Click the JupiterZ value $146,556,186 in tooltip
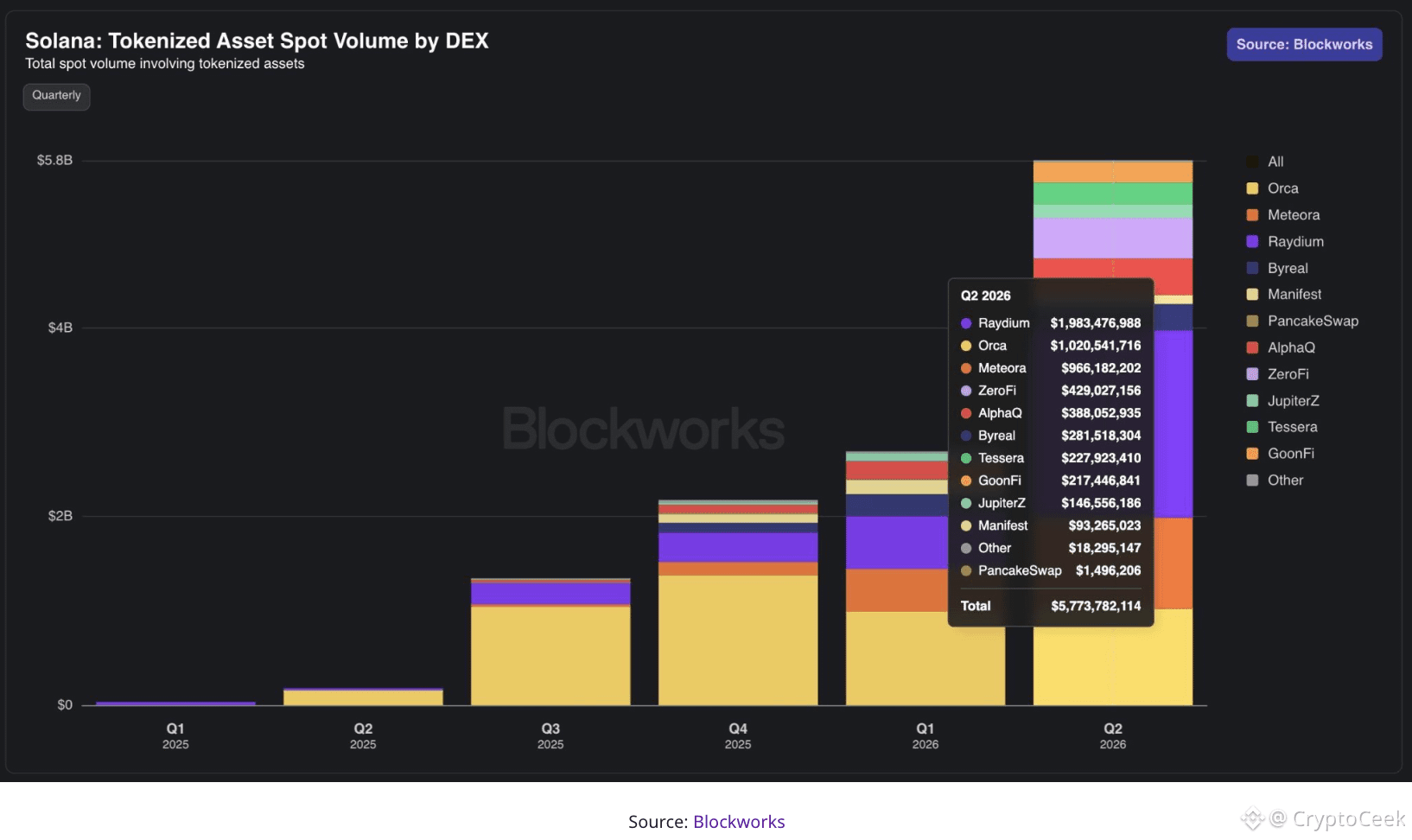 click(x=1101, y=503)
